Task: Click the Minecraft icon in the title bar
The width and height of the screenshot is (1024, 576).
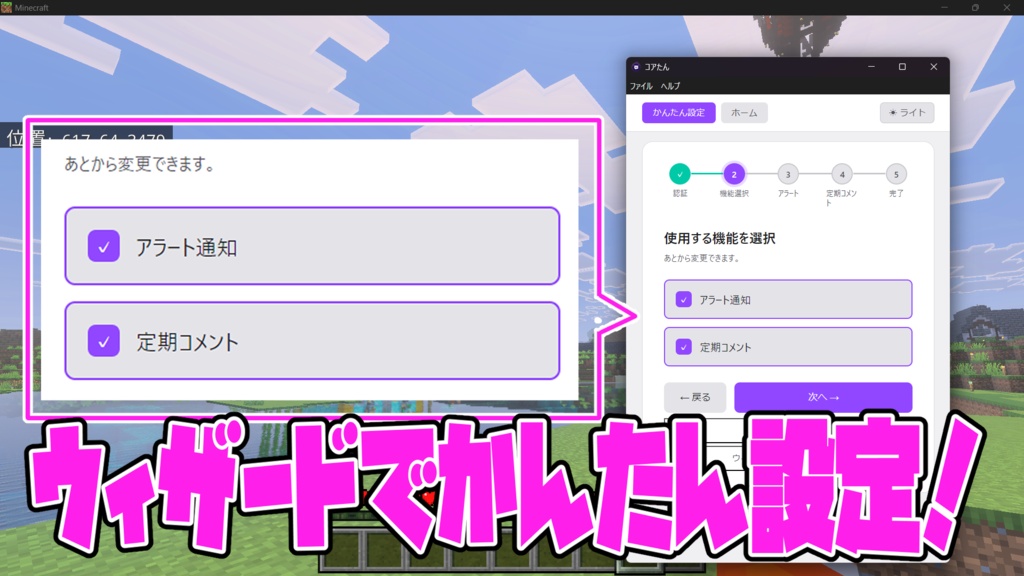Action: click(x=7, y=7)
